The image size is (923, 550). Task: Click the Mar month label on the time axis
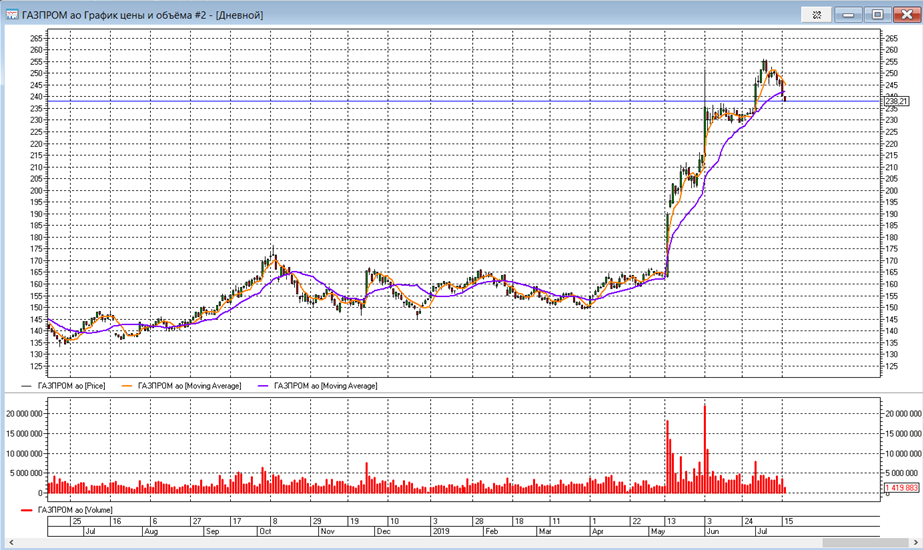[x=544, y=531]
